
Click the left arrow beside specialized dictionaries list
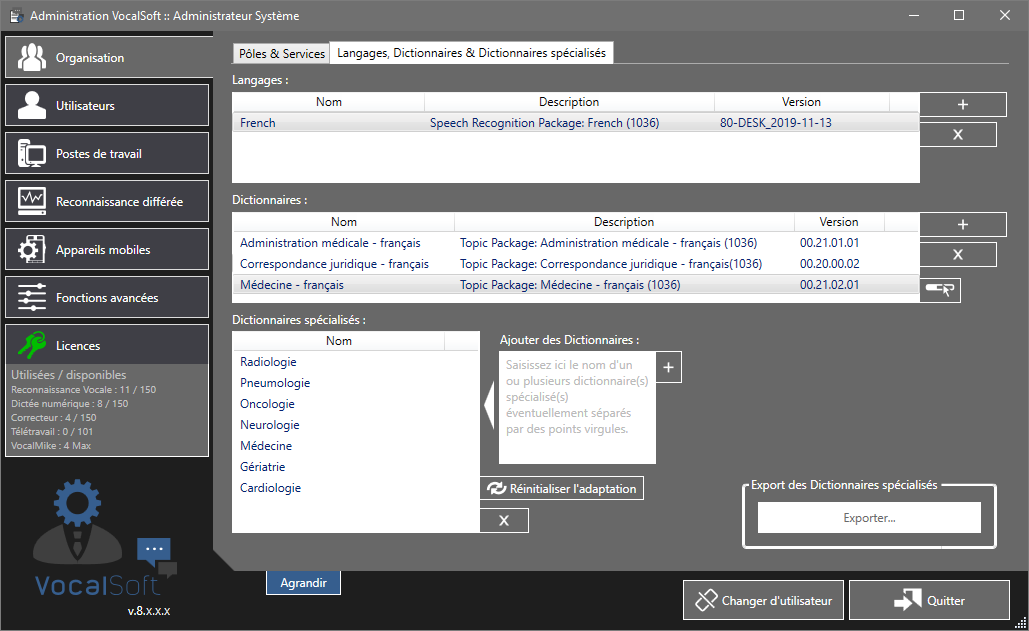pyautogui.click(x=488, y=405)
